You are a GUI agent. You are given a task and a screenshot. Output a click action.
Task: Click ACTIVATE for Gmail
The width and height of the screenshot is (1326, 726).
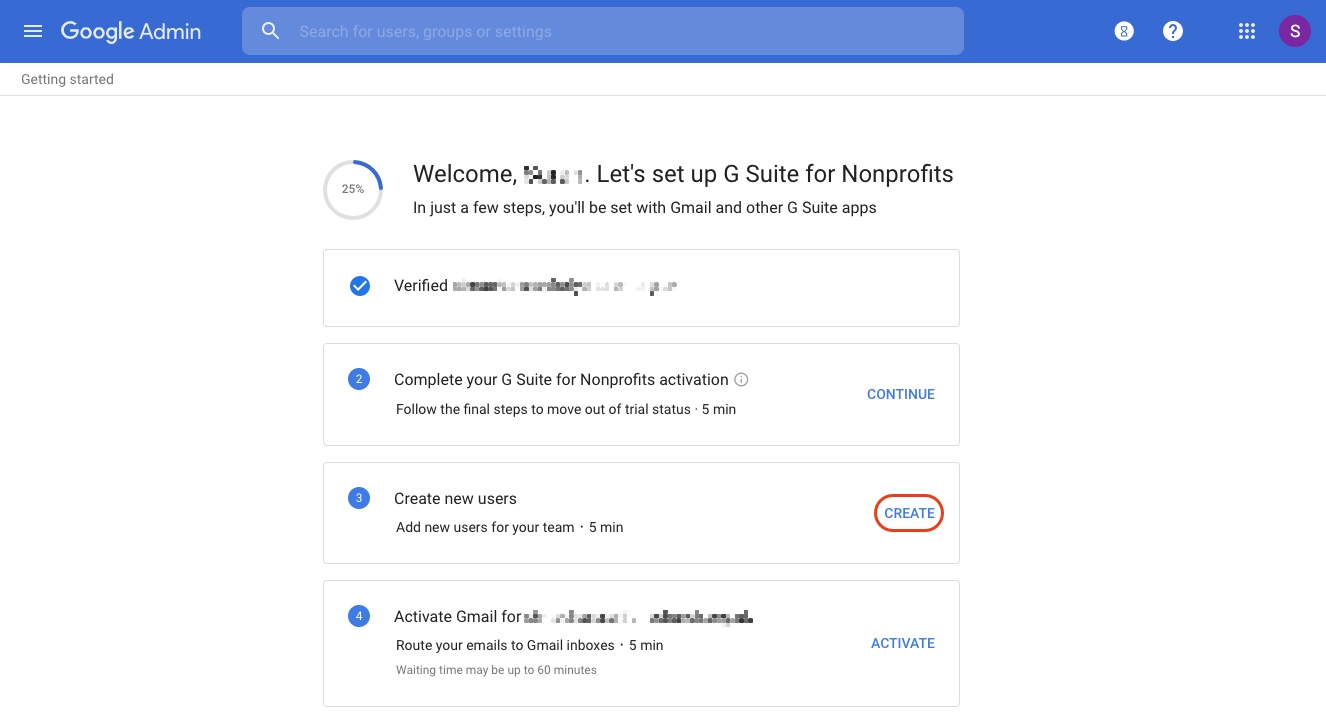(x=903, y=643)
